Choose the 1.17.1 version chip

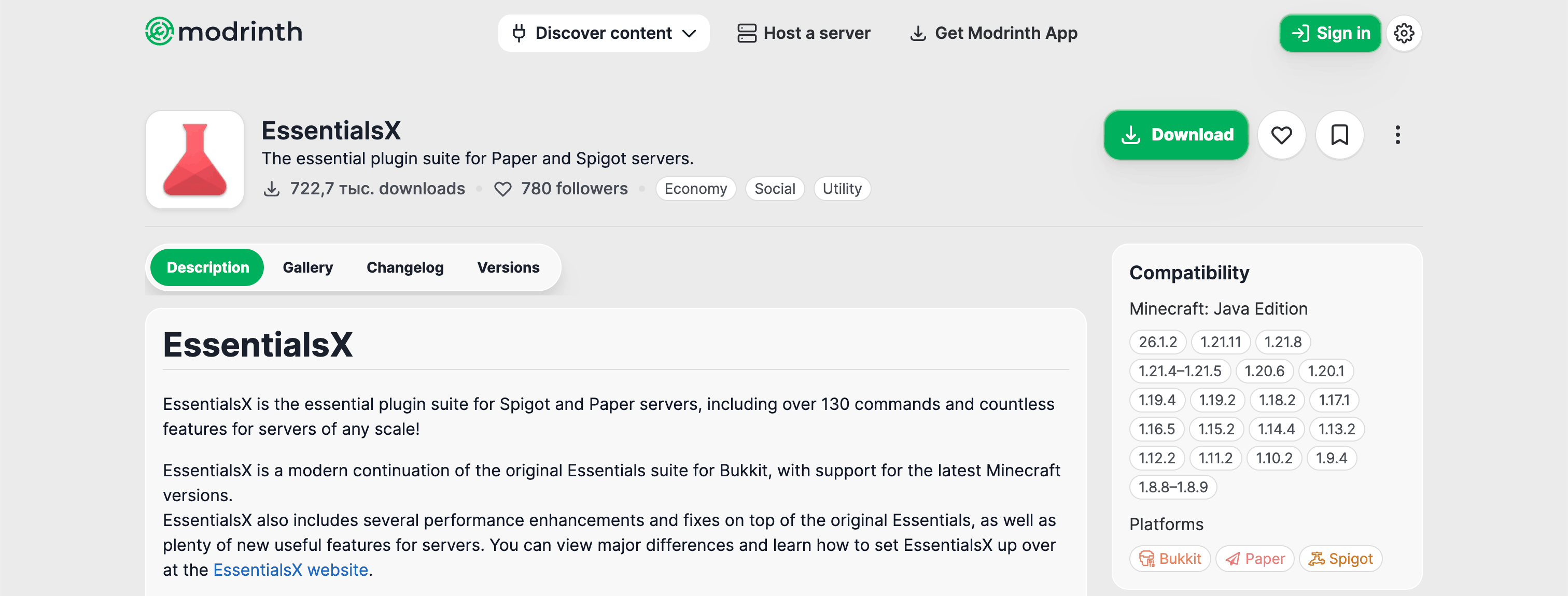coord(1334,400)
